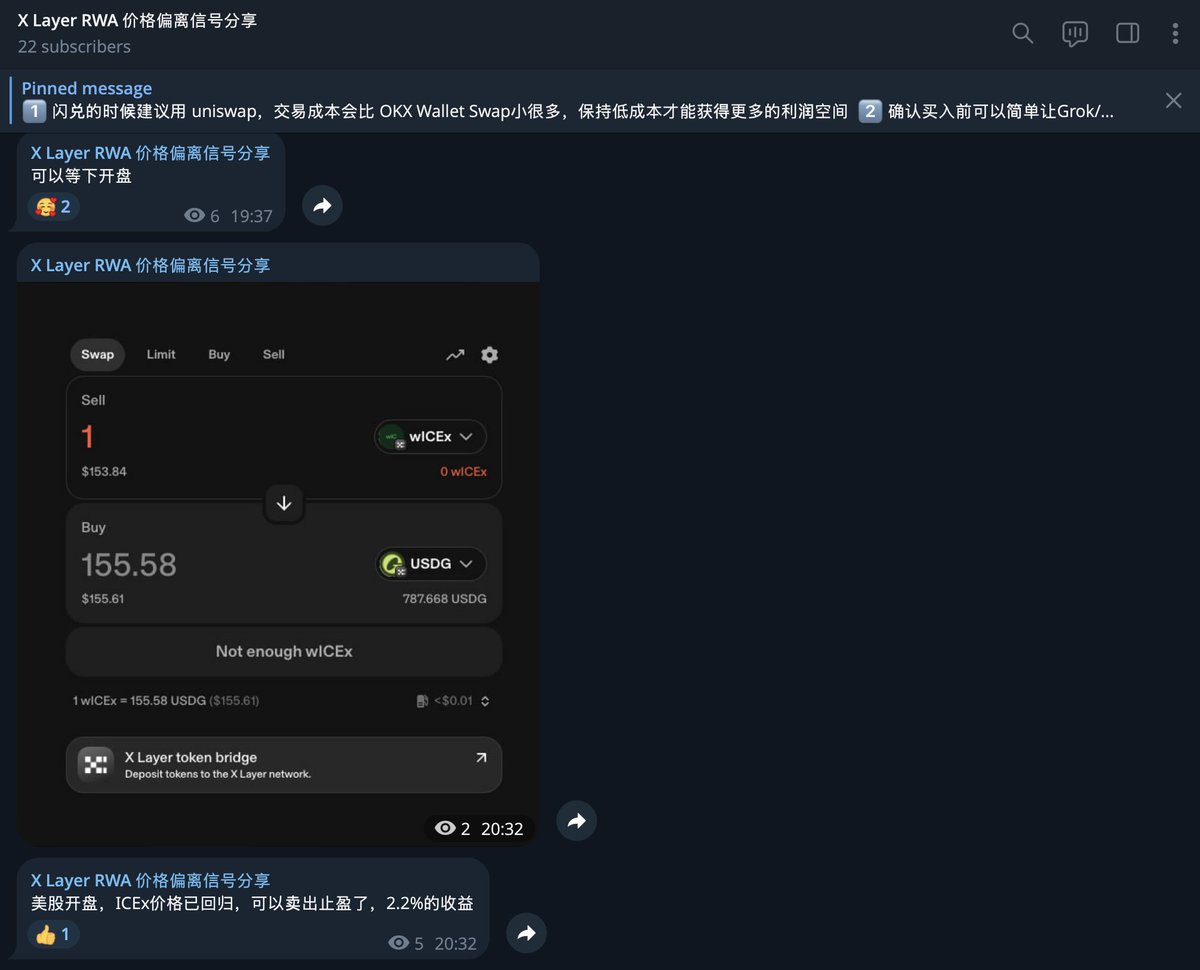
Task: Click the gas pump fee icon
Action: pyautogui.click(x=422, y=701)
